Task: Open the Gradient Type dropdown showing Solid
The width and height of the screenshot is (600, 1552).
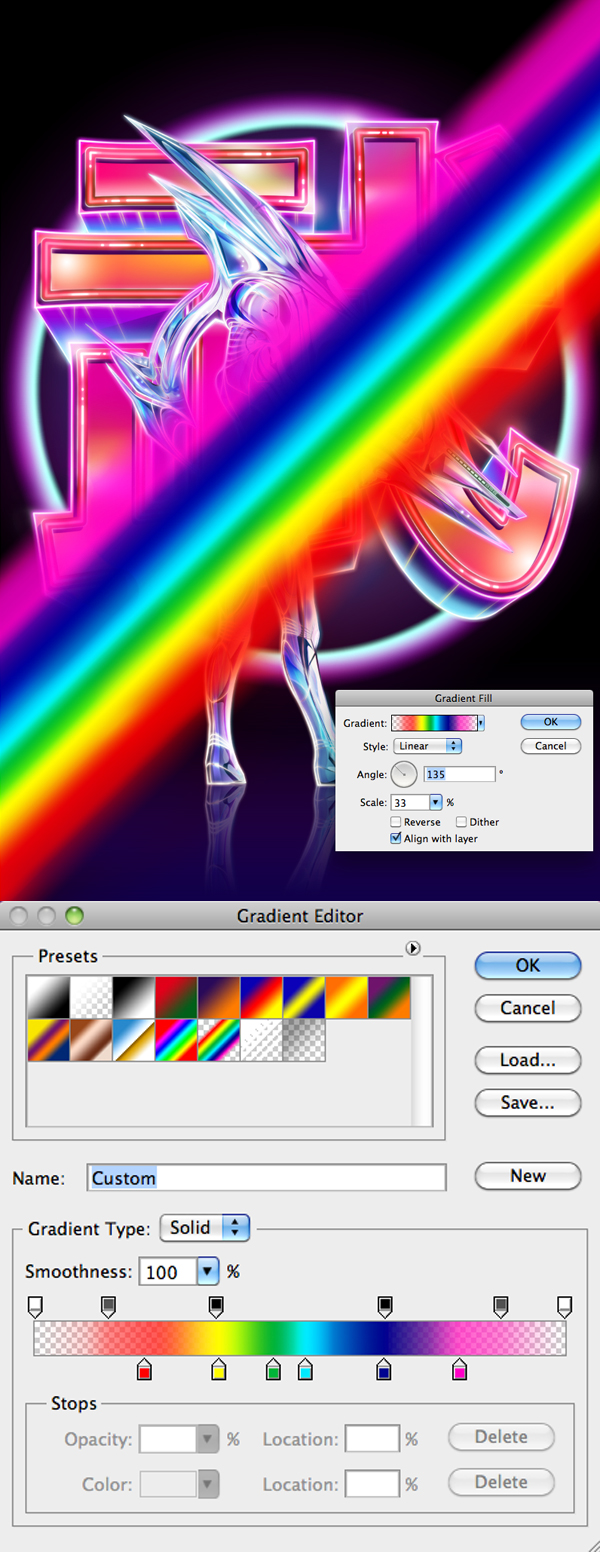Action: tap(205, 1228)
